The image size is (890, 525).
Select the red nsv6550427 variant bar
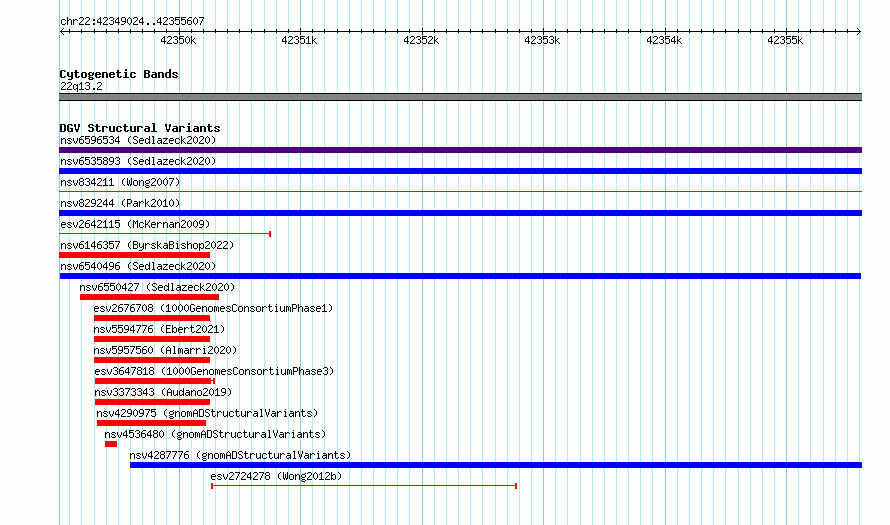149,297
